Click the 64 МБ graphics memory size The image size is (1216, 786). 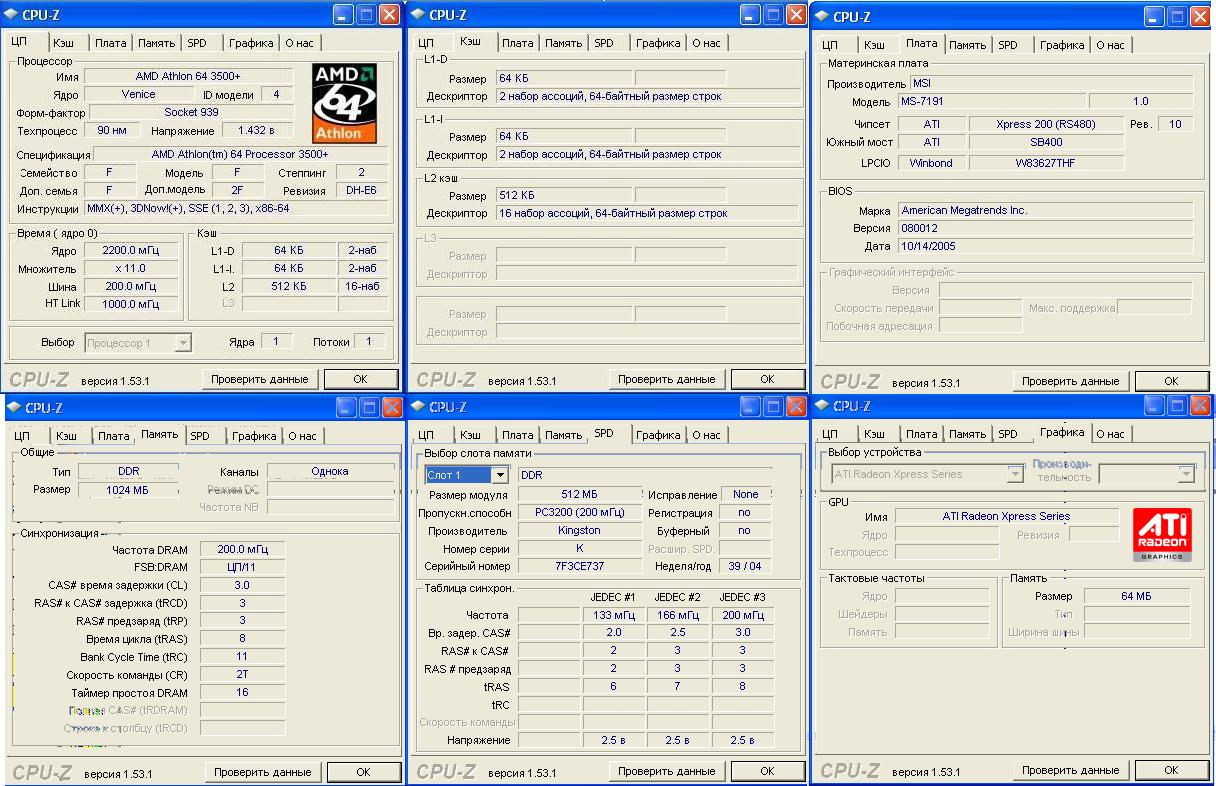point(1137,596)
